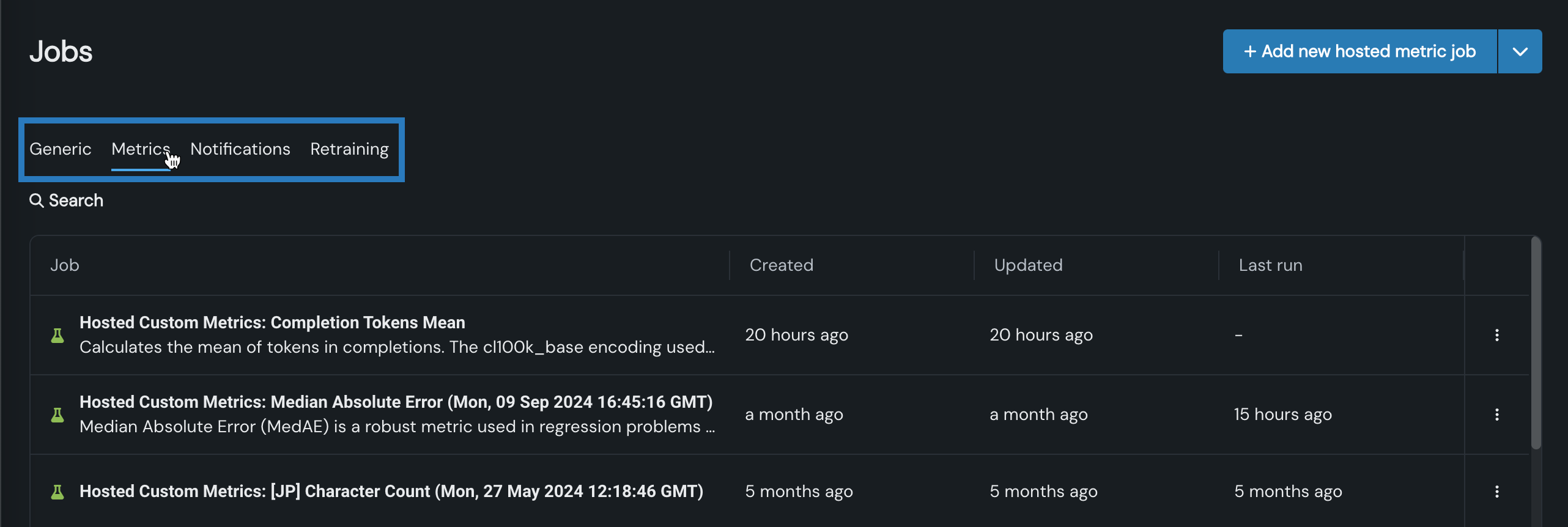Sort by the Last run column header
Image resolution: width=1568 pixels, height=527 pixels.
point(1270,265)
